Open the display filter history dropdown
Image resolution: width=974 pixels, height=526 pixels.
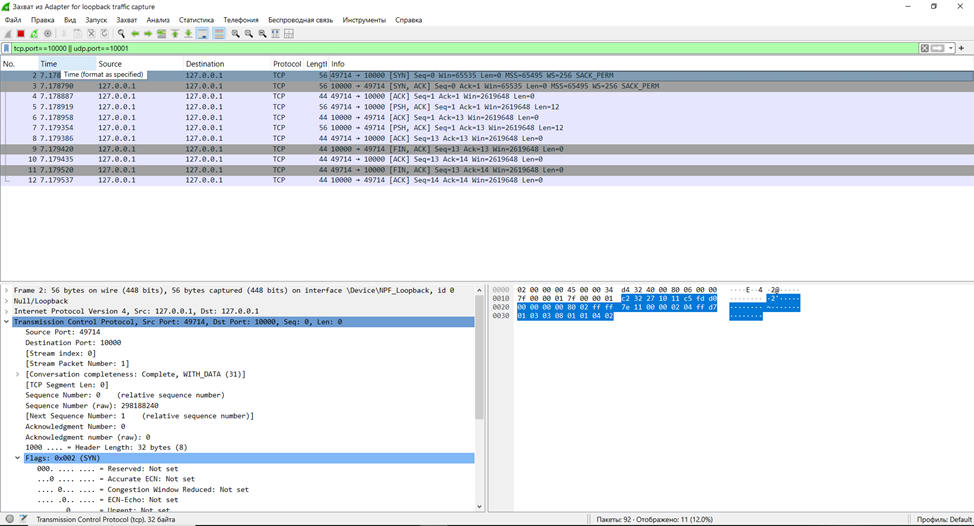click(x=950, y=48)
